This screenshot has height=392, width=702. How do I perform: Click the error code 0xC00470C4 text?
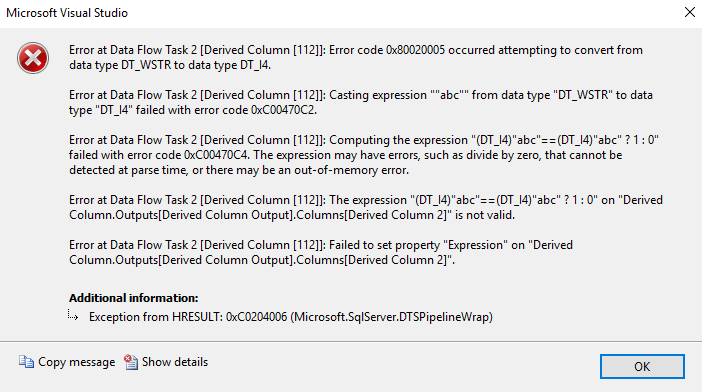pyautogui.click(x=217, y=155)
